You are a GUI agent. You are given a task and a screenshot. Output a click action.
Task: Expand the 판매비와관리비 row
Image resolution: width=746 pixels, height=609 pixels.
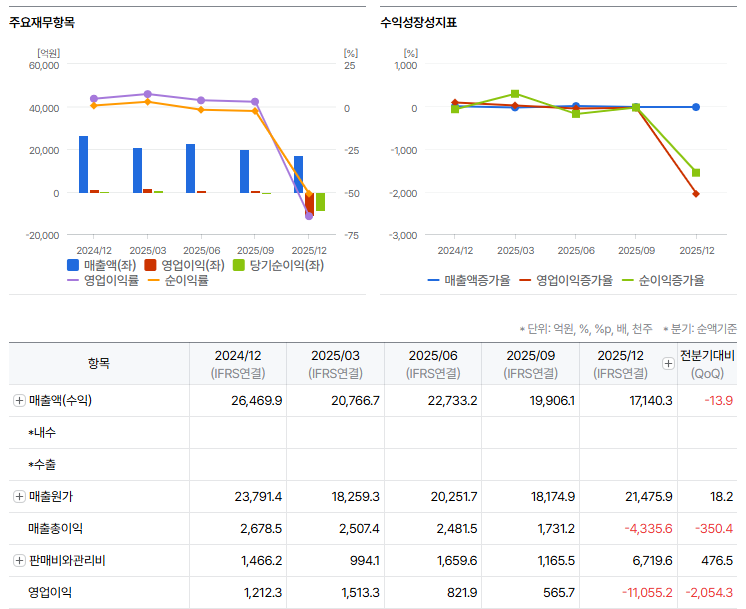pos(19,560)
